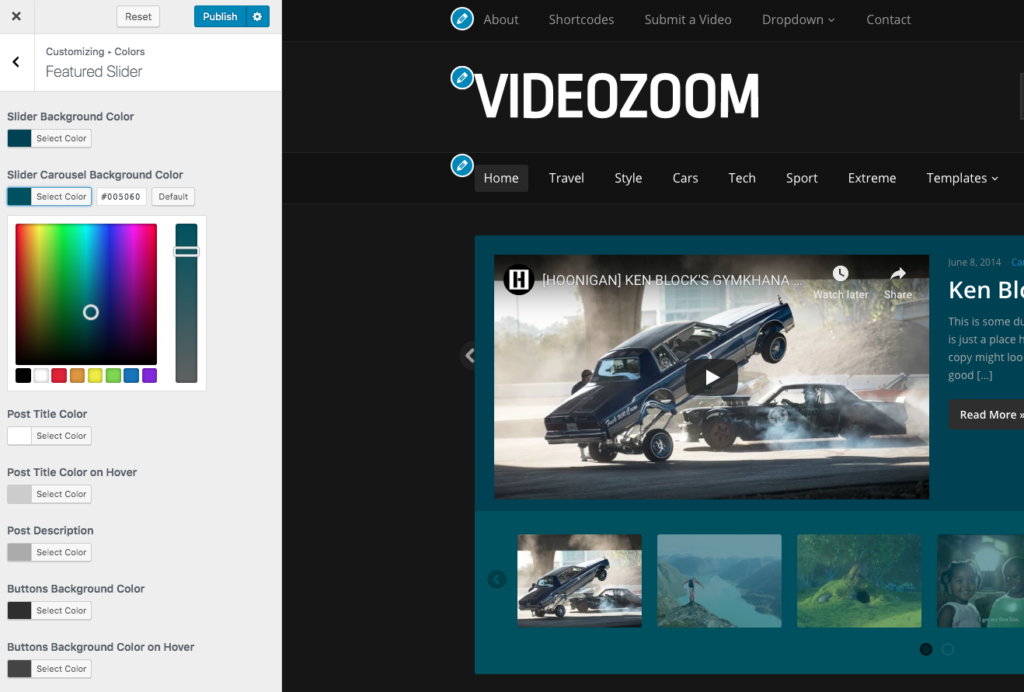
Task: Click the Hoonigan channel logo icon
Action: pos(519,279)
